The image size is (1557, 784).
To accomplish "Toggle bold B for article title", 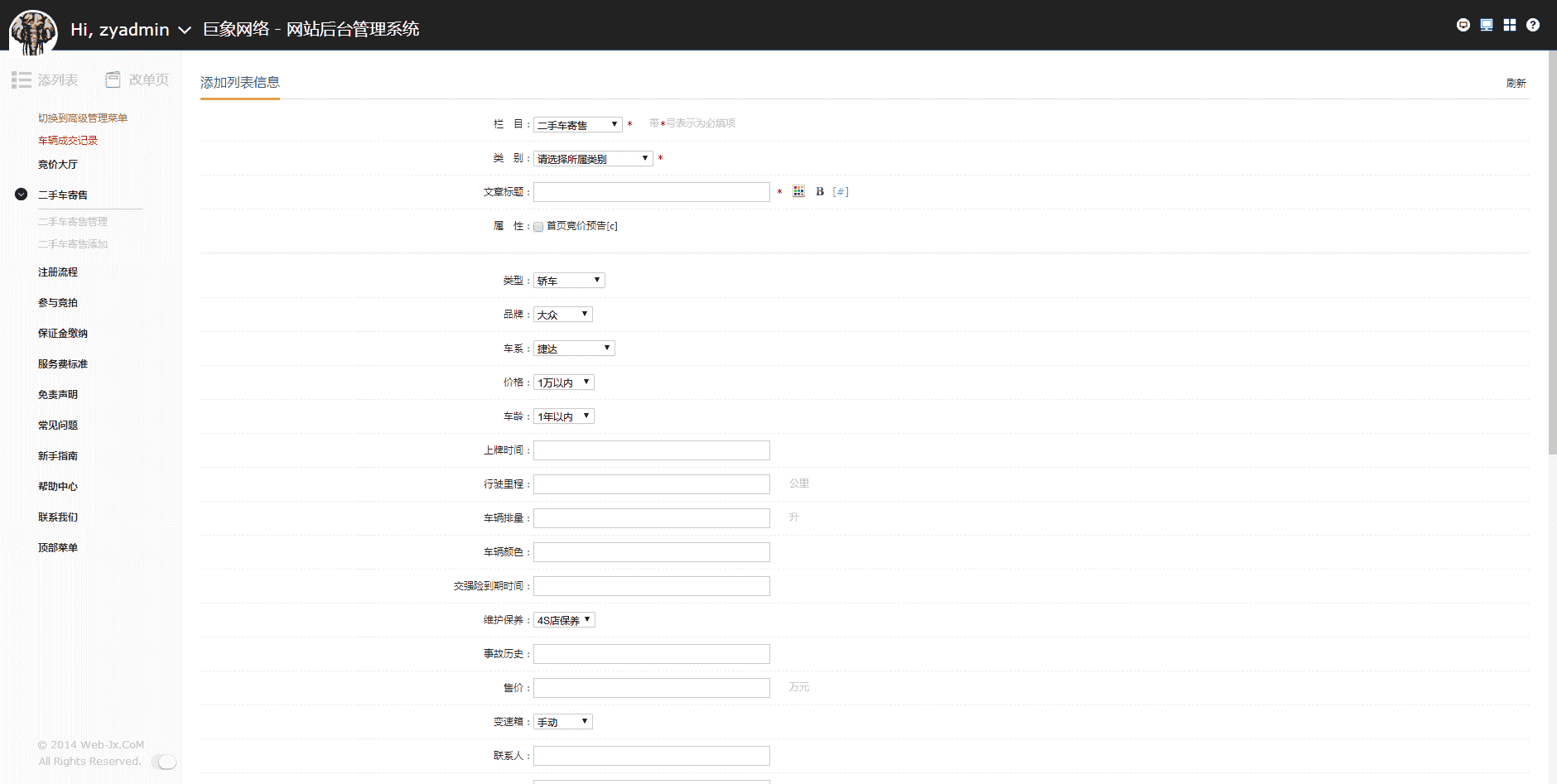I will tap(820, 192).
